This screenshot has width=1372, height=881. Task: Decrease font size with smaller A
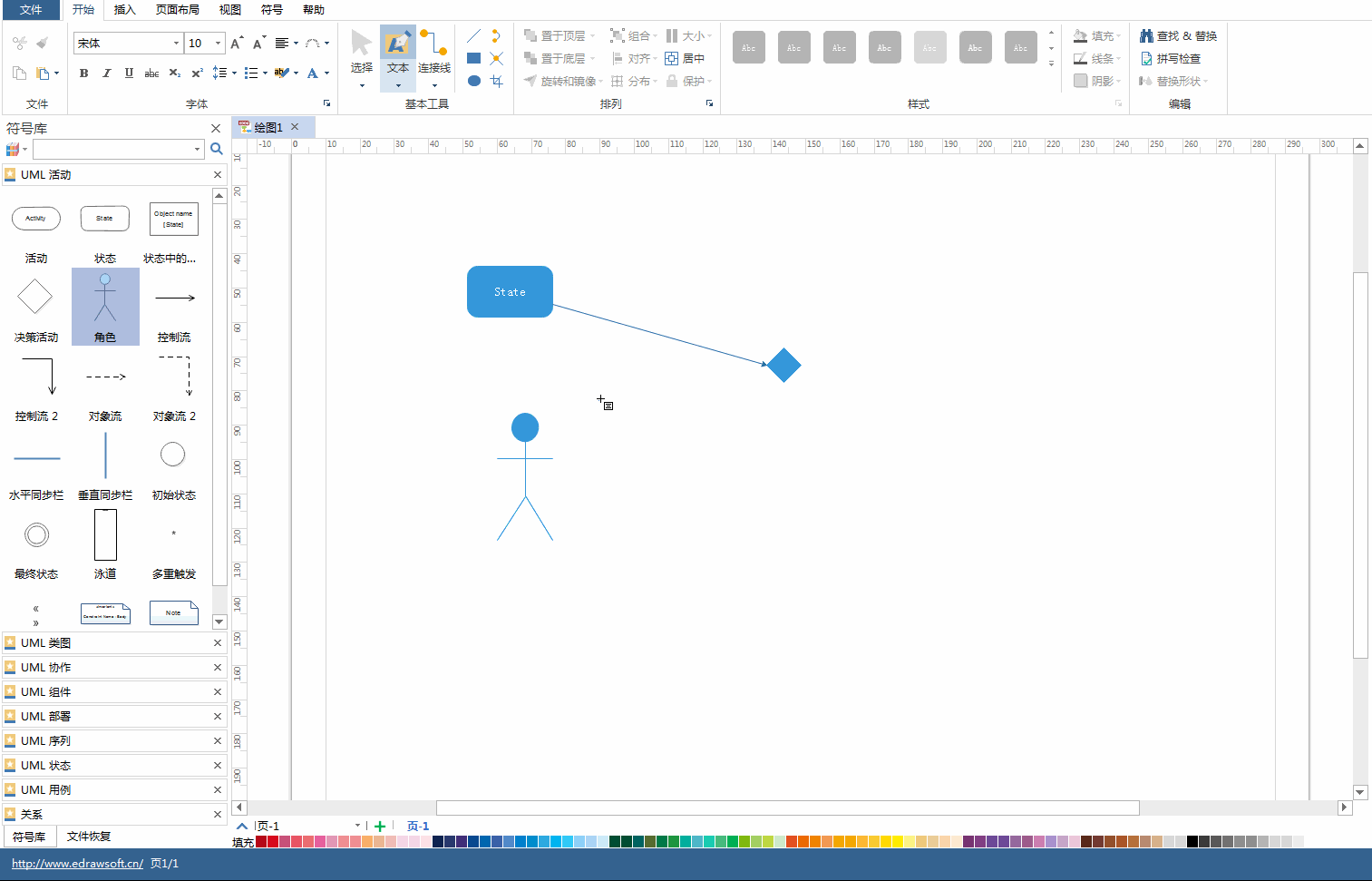click(x=259, y=43)
